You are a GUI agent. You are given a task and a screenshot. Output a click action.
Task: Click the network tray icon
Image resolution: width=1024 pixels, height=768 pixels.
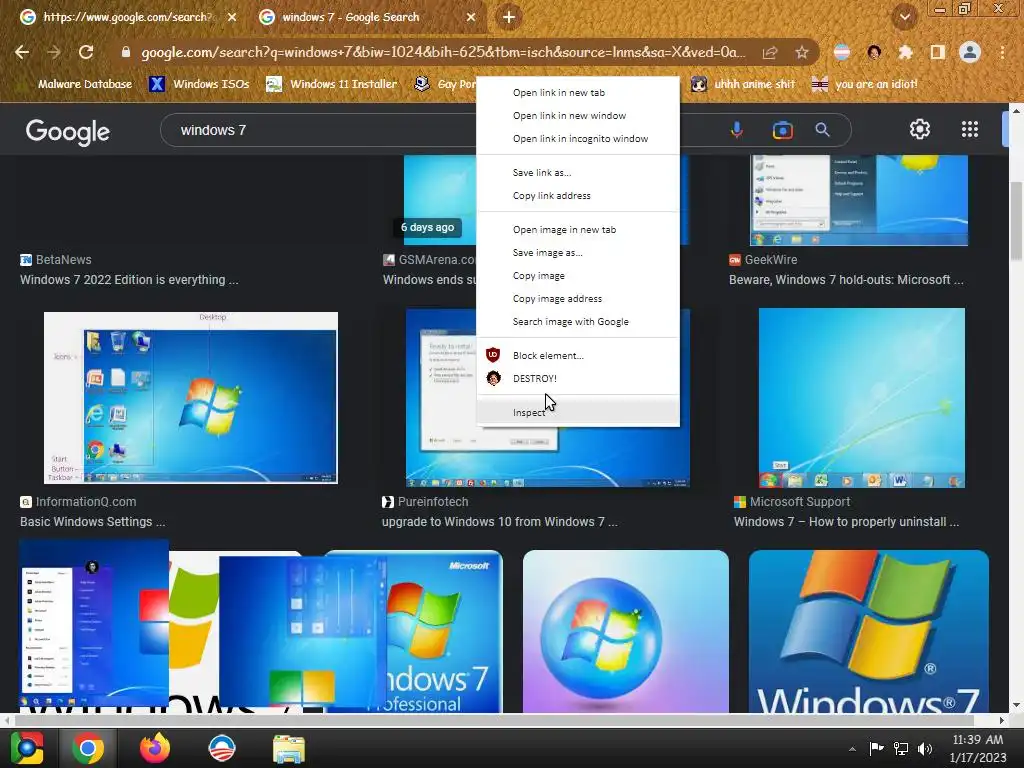click(x=901, y=748)
